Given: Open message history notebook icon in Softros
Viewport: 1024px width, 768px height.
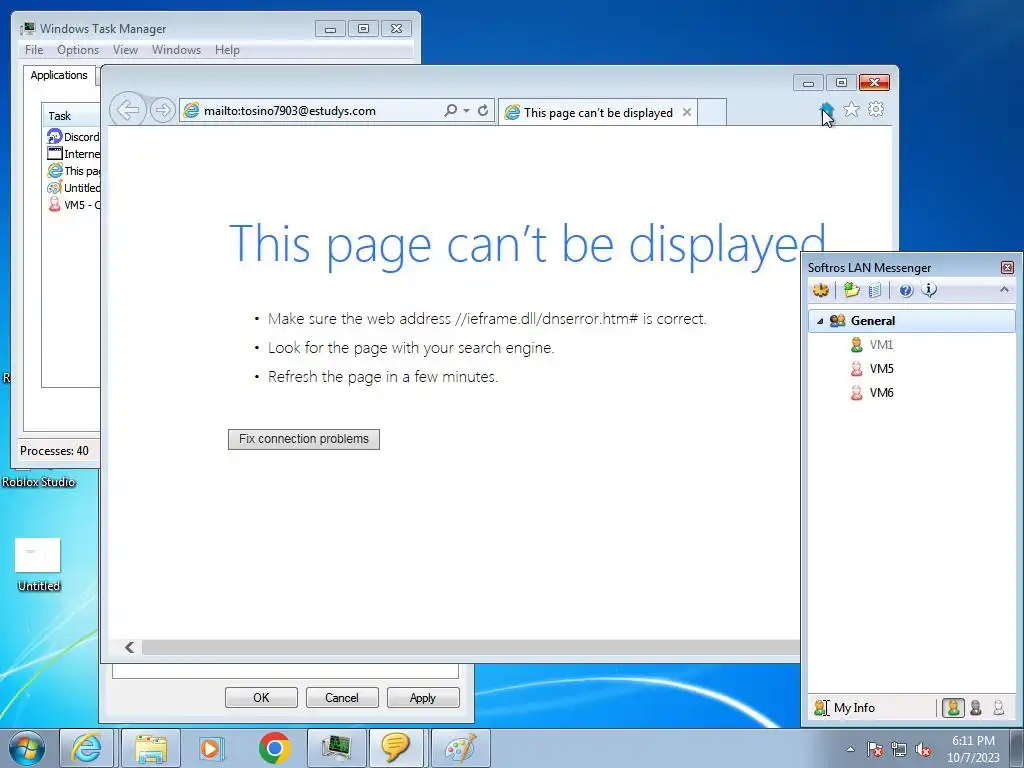Looking at the screenshot, I should (x=875, y=290).
